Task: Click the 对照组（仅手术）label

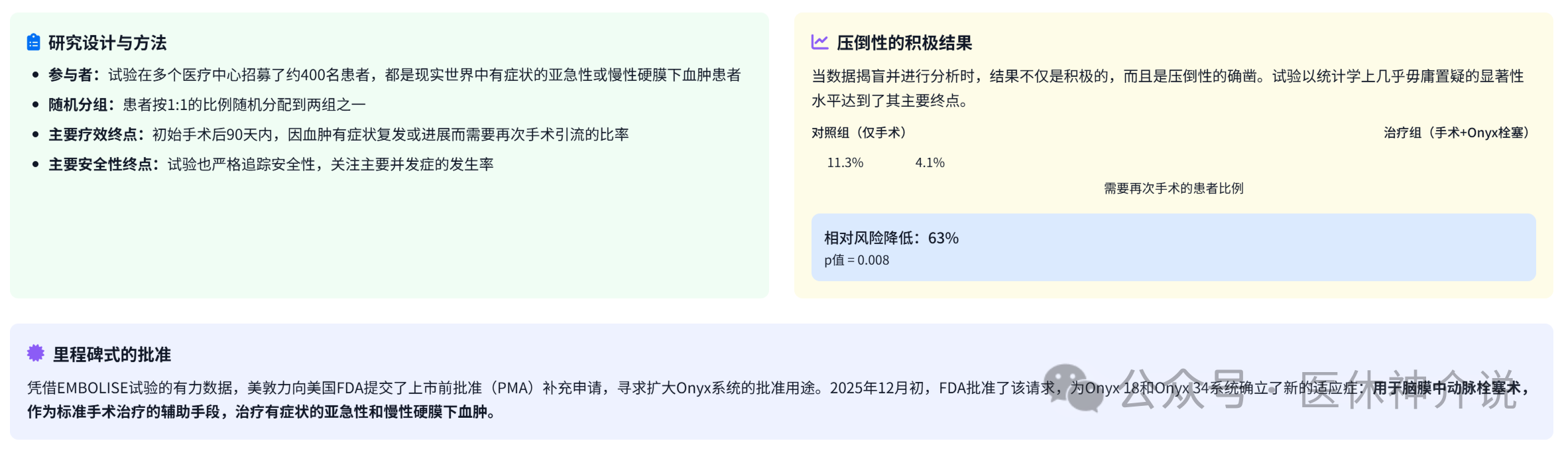Action: pos(859,133)
